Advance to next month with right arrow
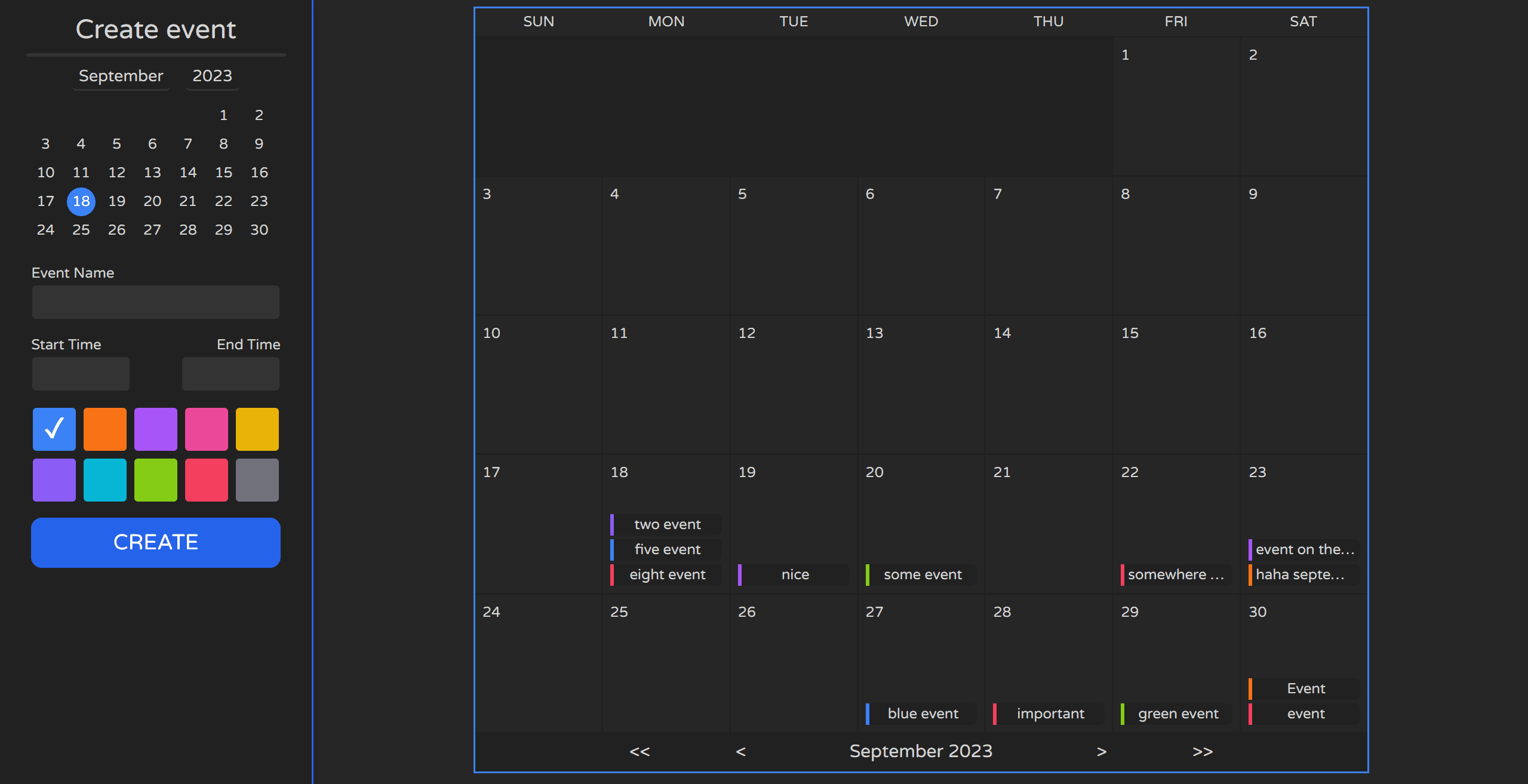The image size is (1528, 784). (x=1100, y=751)
